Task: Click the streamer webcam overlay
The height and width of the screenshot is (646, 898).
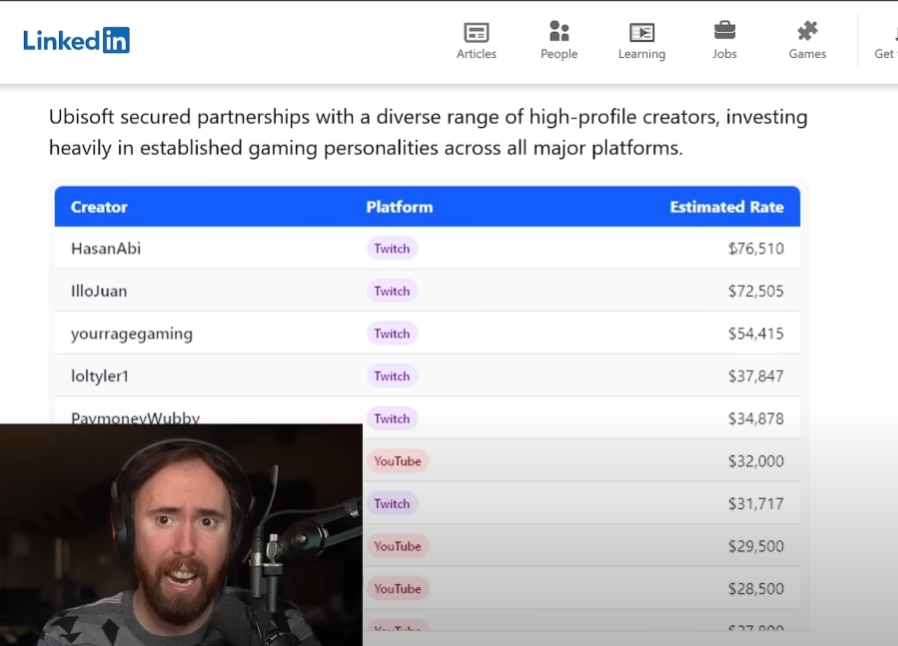Action: pyautogui.click(x=181, y=535)
